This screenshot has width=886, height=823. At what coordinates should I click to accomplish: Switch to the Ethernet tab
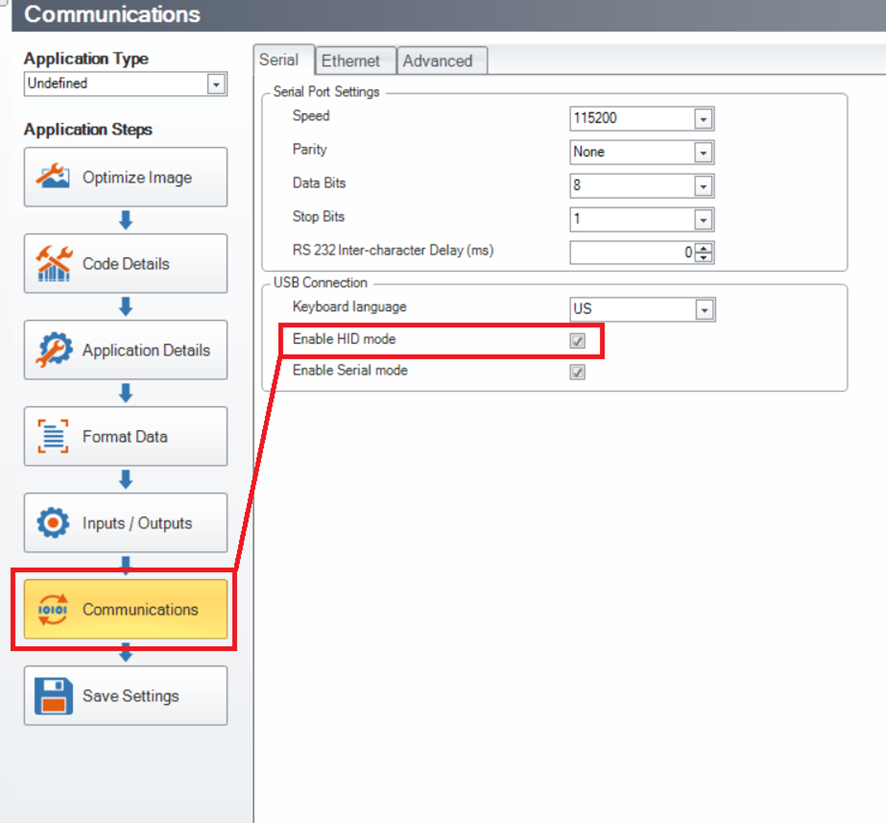click(x=350, y=61)
